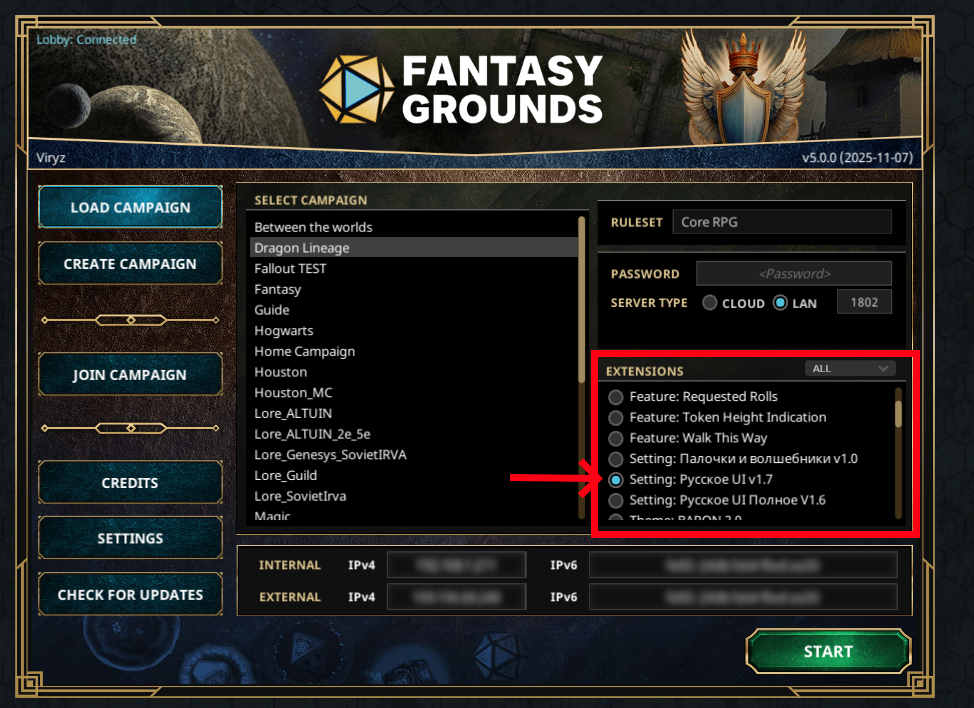Click the Fantasy Grounds dice logo icon
974x708 pixels.
point(357,89)
